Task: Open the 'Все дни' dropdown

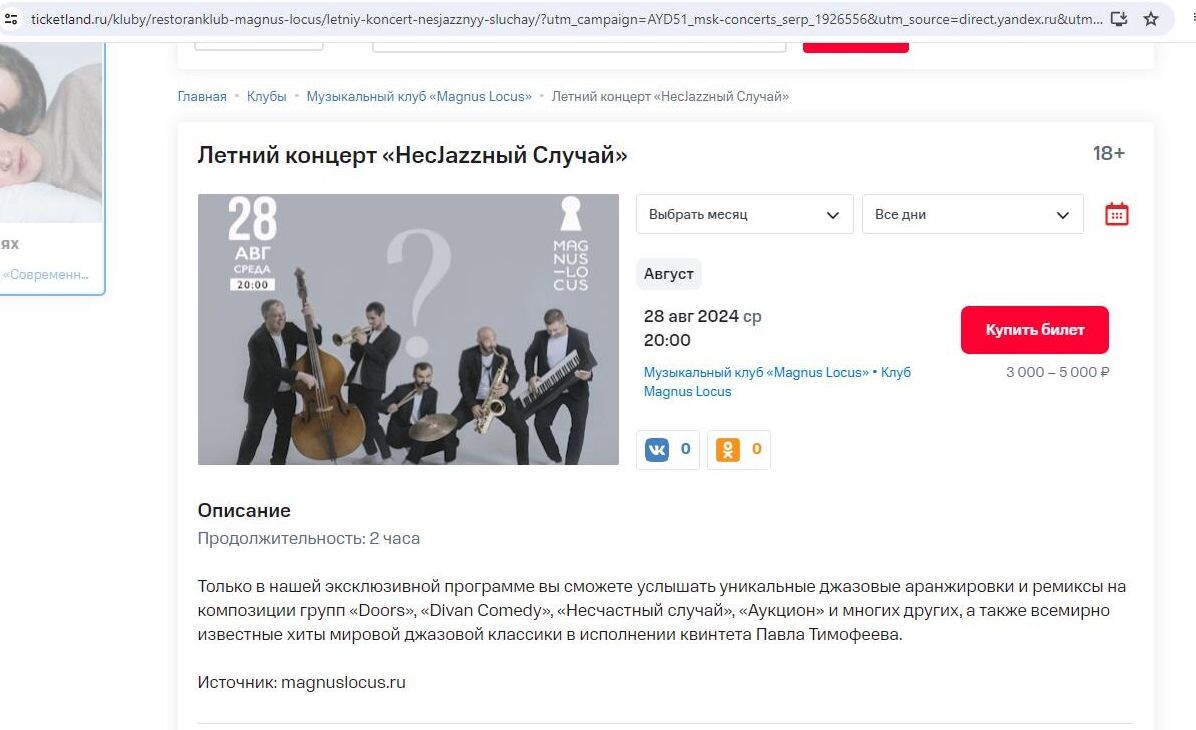Action: [x=973, y=214]
